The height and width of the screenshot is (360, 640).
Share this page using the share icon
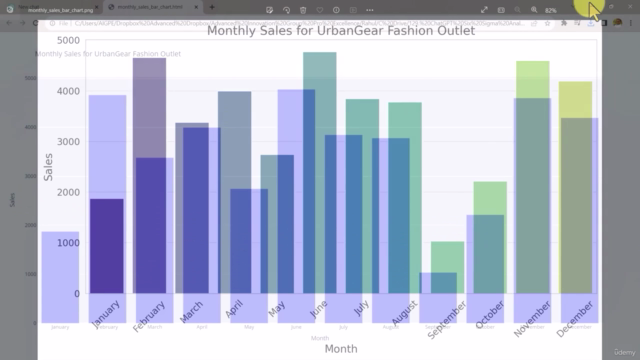(534, 23)
